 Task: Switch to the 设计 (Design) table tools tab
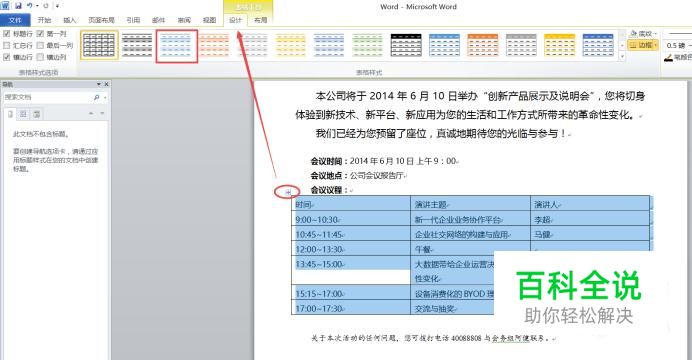click(x=235, y=20)
